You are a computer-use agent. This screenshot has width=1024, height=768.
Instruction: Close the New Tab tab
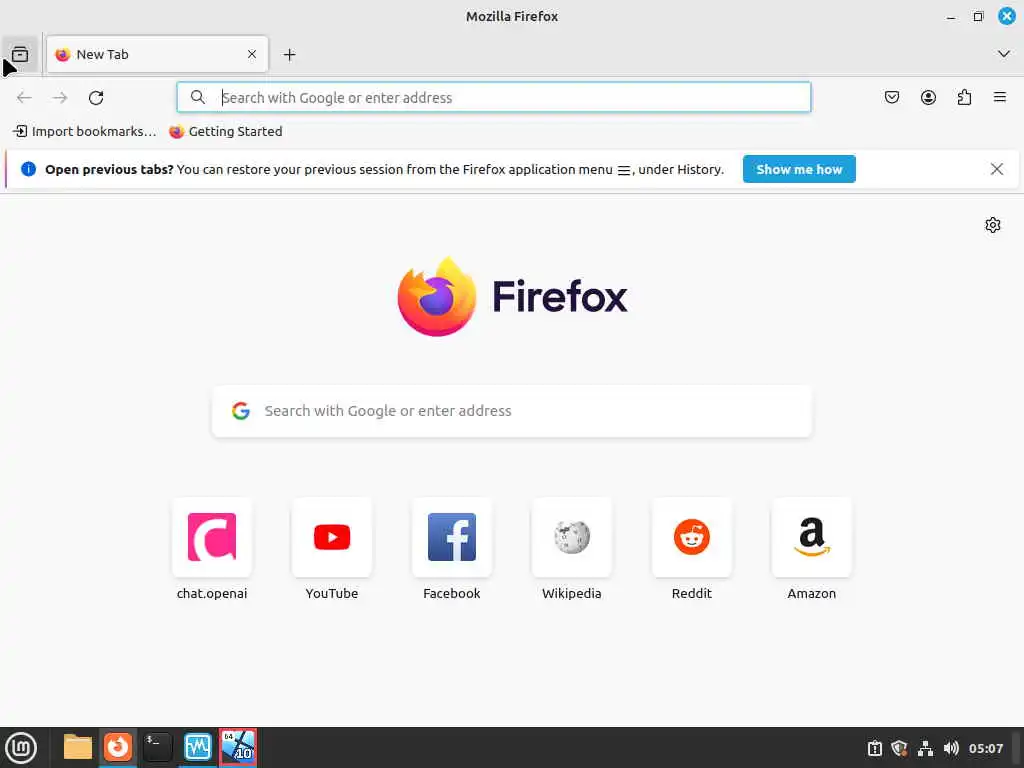click(252, 54)
